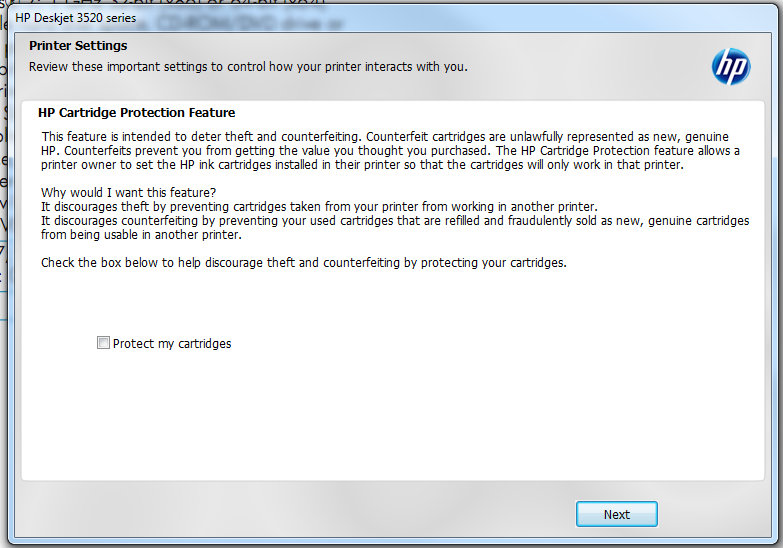The width and height of the screenshot is (783, 548).
Task: Click the HP logo icon
Action: point(730,67)
